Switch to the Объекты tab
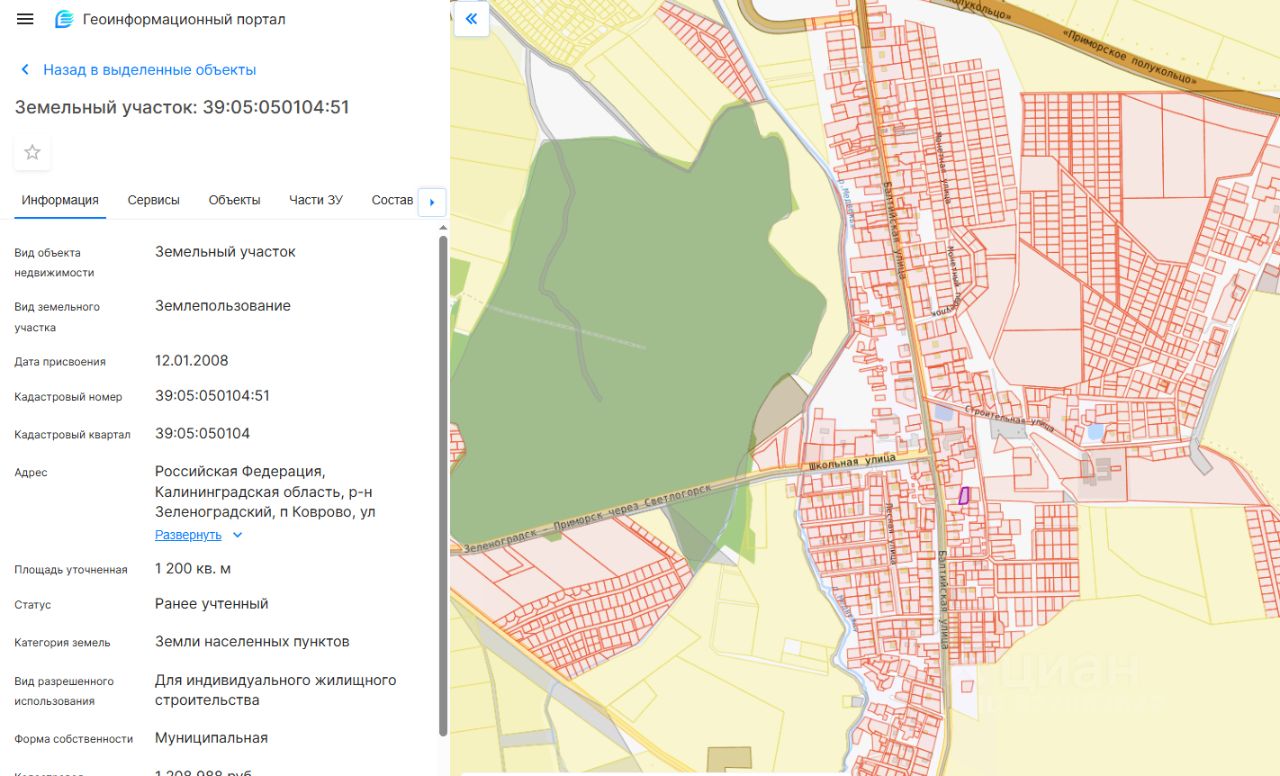Screen dimensions: 1280x776 click(x=234, y=200)
